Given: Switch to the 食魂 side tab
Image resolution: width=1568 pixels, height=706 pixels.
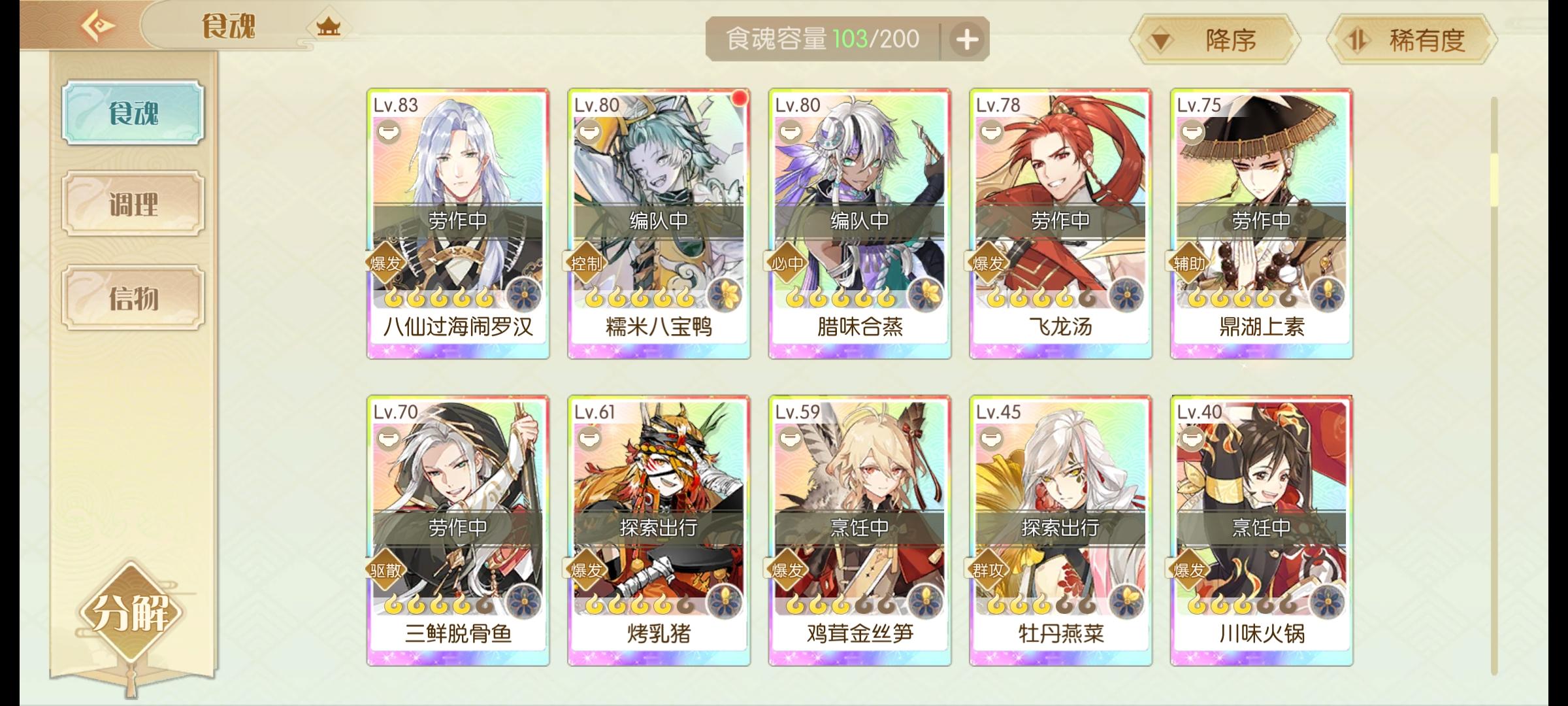Looking at the screenshot, I should coord(133,112).
